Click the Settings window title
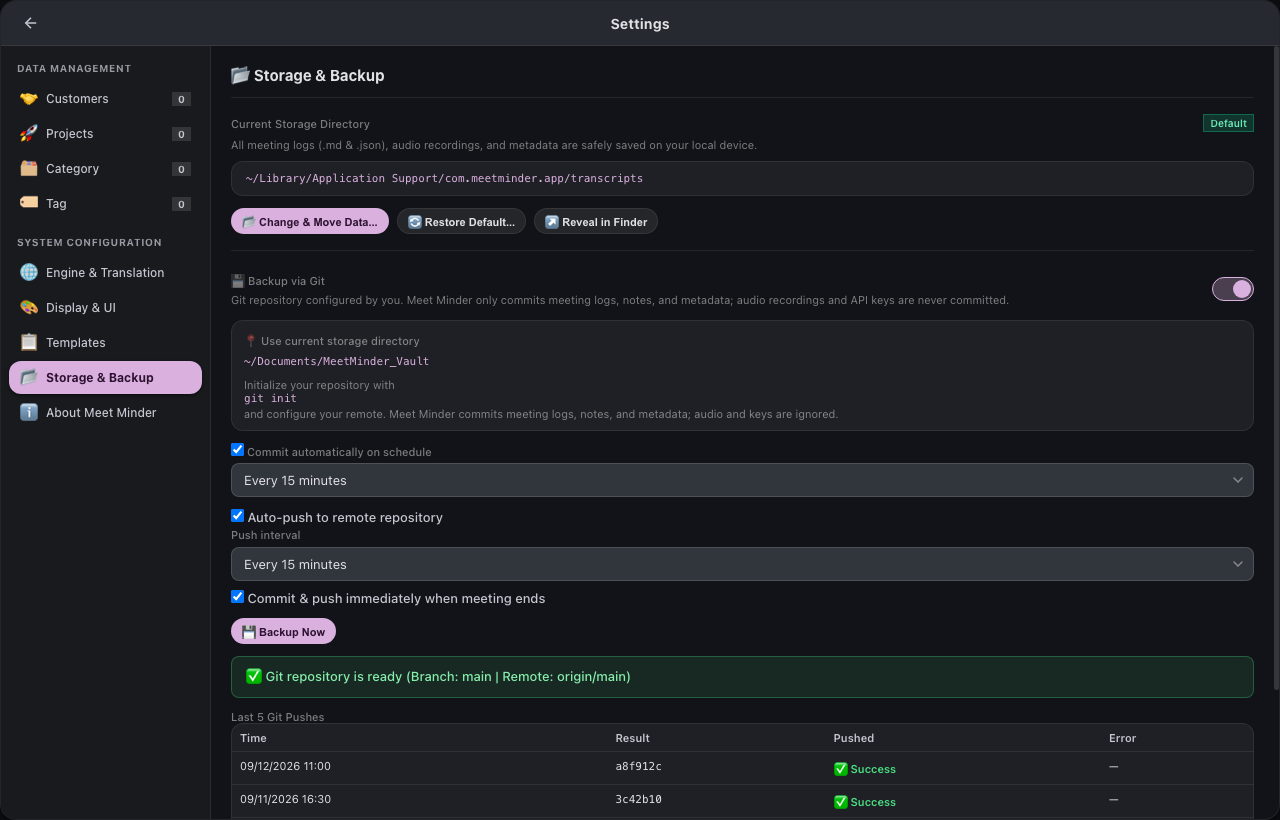 (640, 24)
